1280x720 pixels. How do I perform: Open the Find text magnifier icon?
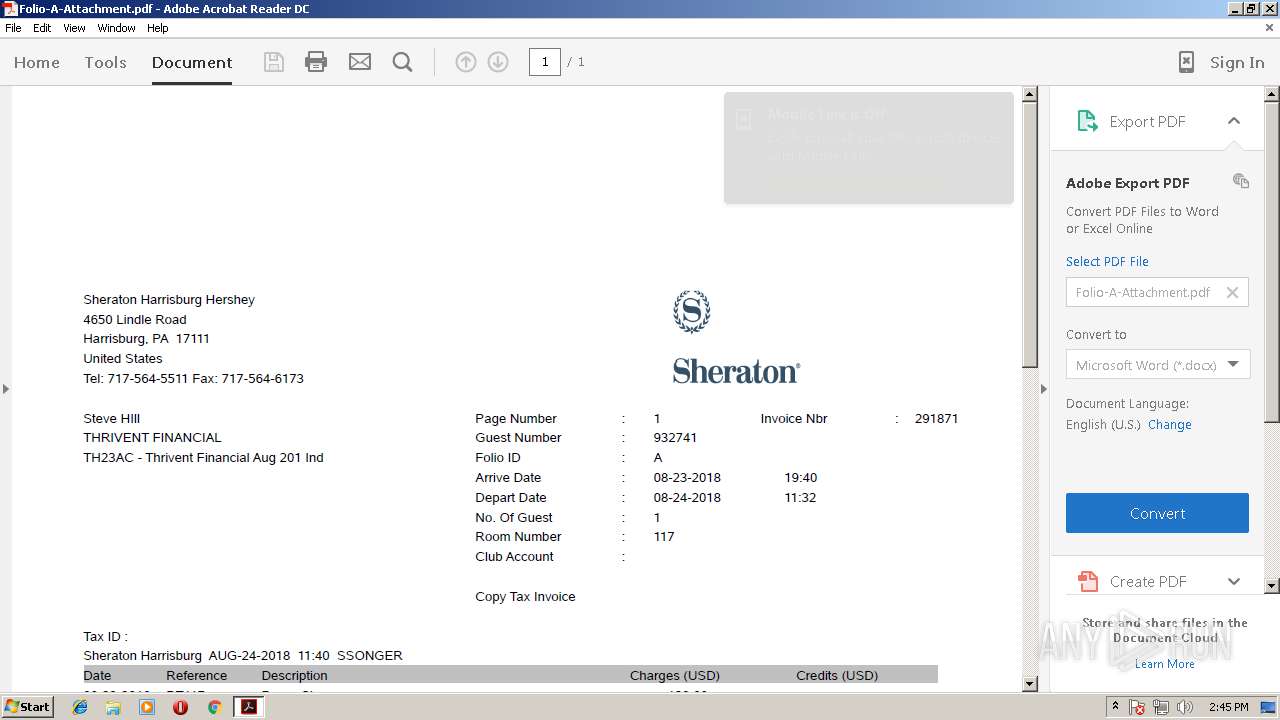403,62
